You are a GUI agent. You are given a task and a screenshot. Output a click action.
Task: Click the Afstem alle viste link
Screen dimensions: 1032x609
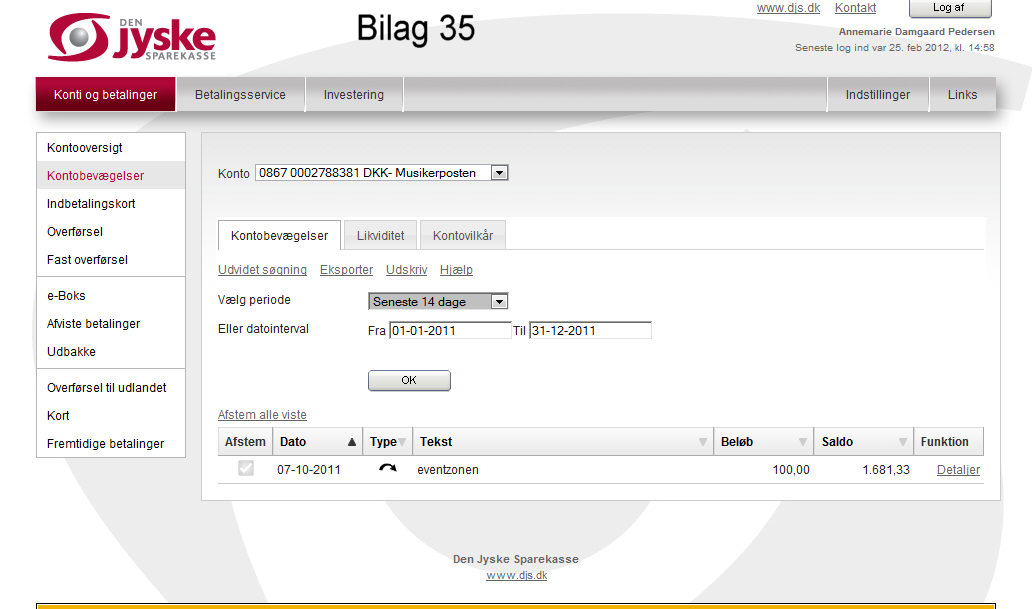(262, 414)
